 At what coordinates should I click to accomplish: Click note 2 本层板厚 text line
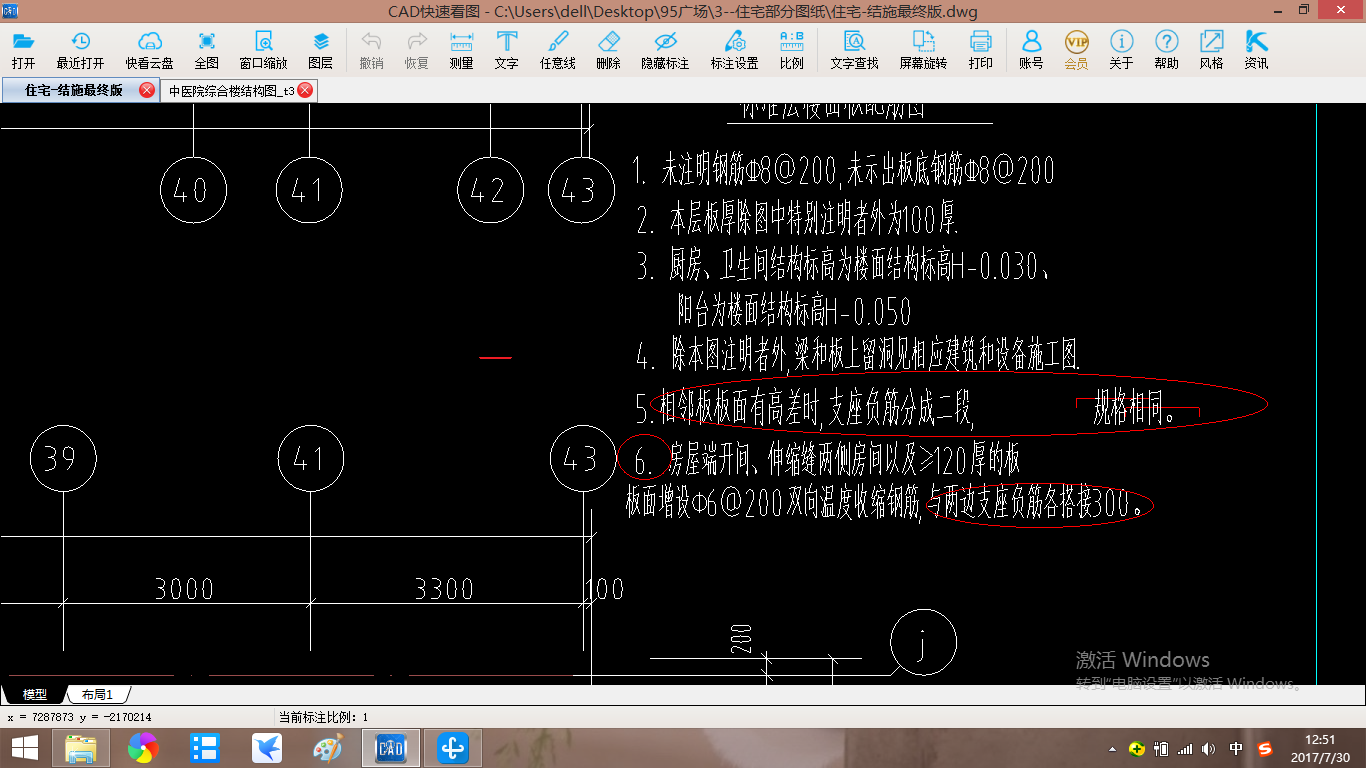[797, 219]
